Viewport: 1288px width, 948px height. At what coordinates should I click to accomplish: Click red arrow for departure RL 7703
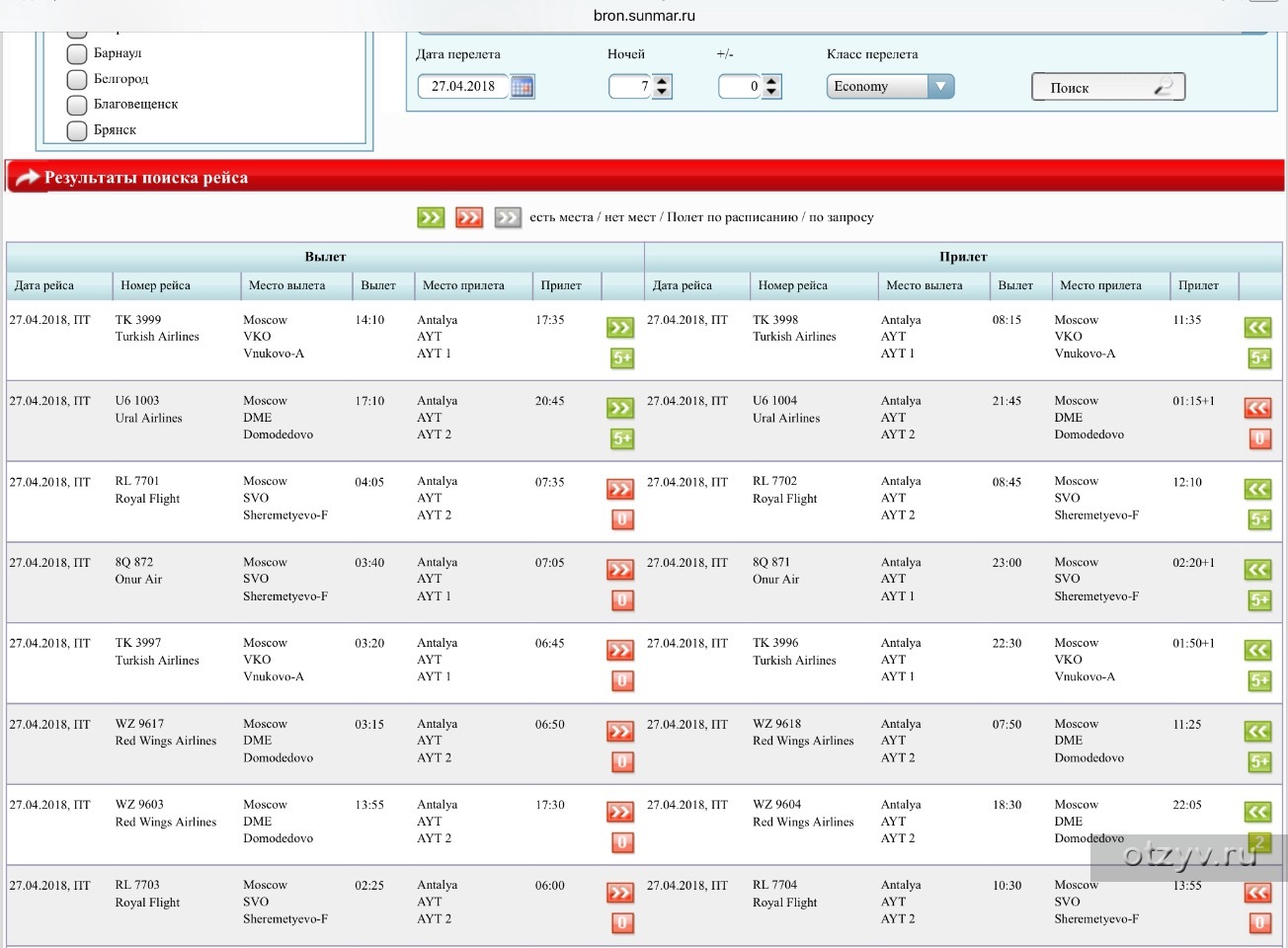point(620,893)
